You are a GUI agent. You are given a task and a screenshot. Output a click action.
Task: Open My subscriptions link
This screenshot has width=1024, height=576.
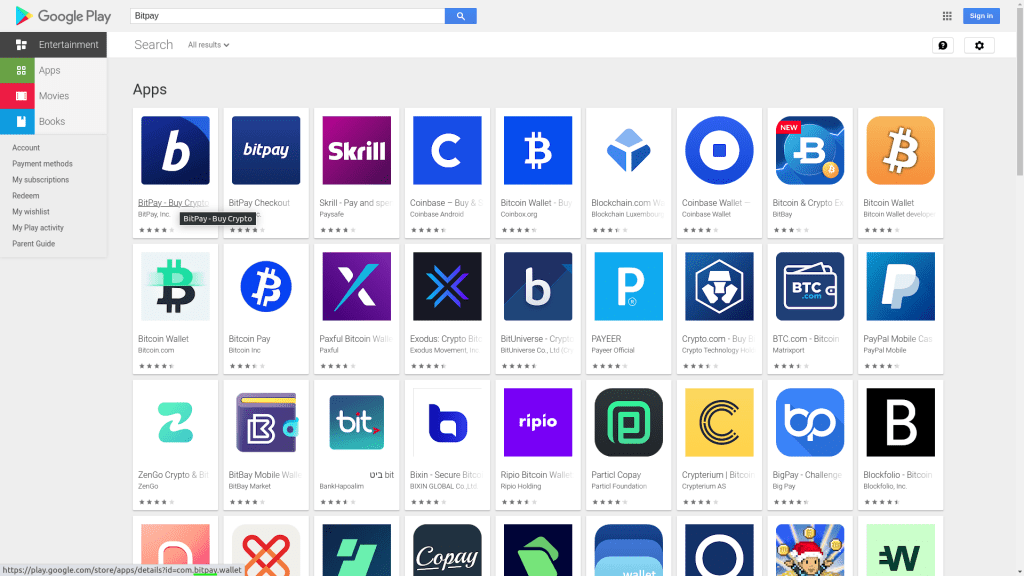point(40,180)
